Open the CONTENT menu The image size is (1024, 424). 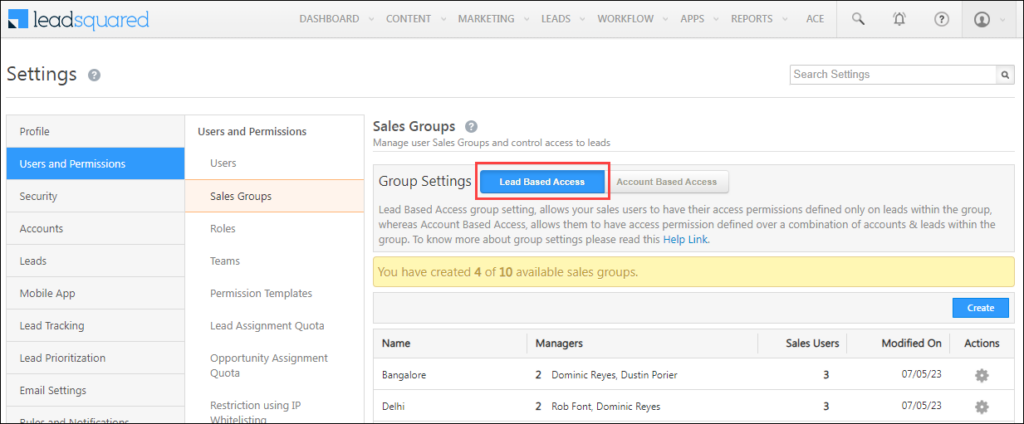coord(408,19)
